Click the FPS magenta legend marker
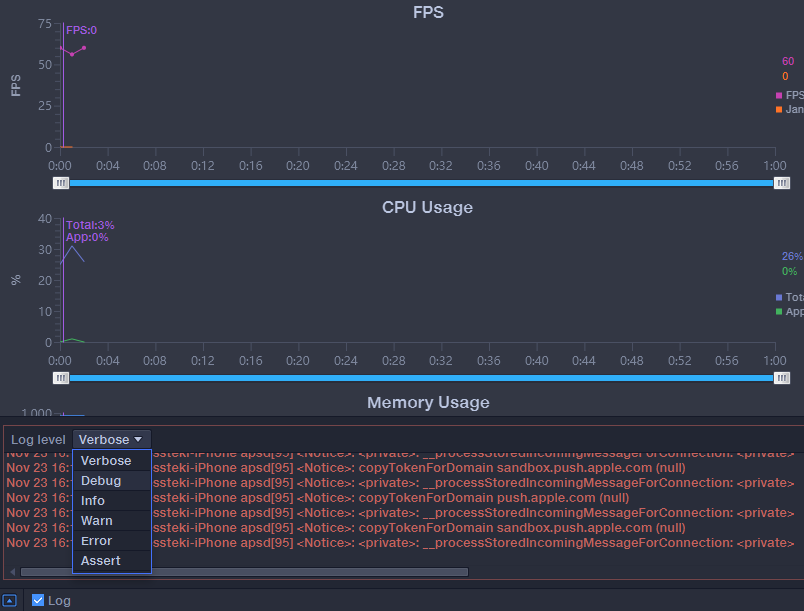Screen dimensions: 804x611 779,96
